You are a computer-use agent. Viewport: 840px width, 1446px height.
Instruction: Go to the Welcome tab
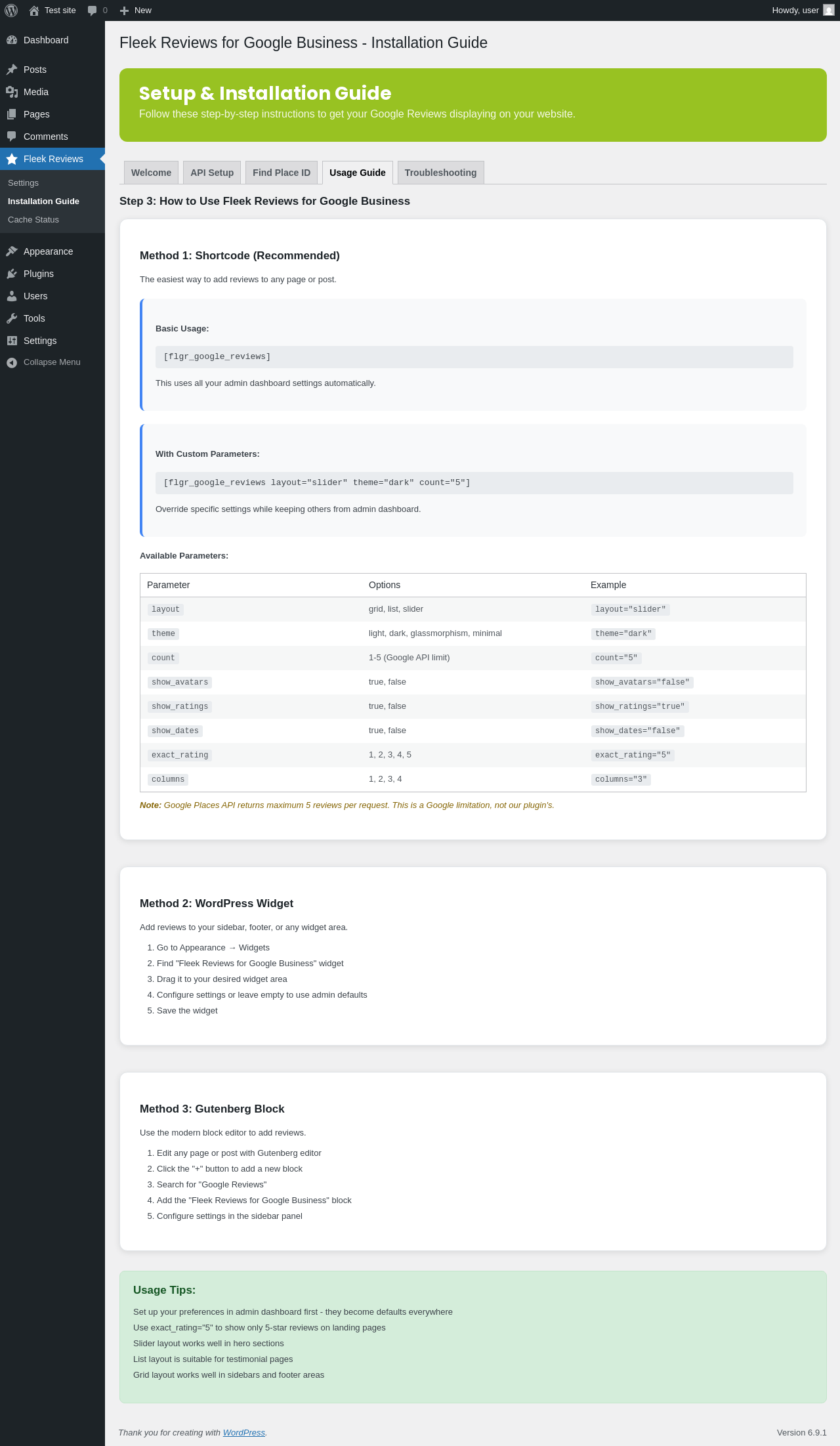click(151, 173)
